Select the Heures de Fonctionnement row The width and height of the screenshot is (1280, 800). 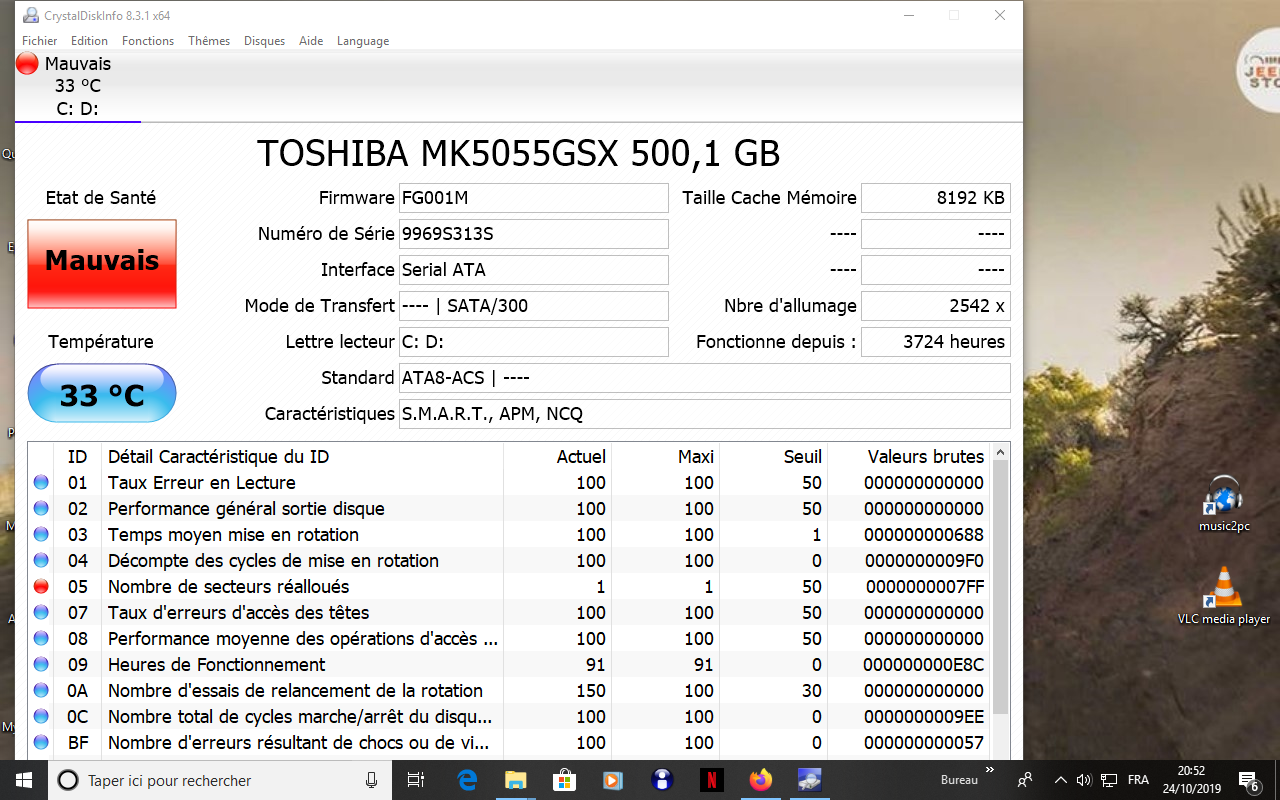click(509, 665)
